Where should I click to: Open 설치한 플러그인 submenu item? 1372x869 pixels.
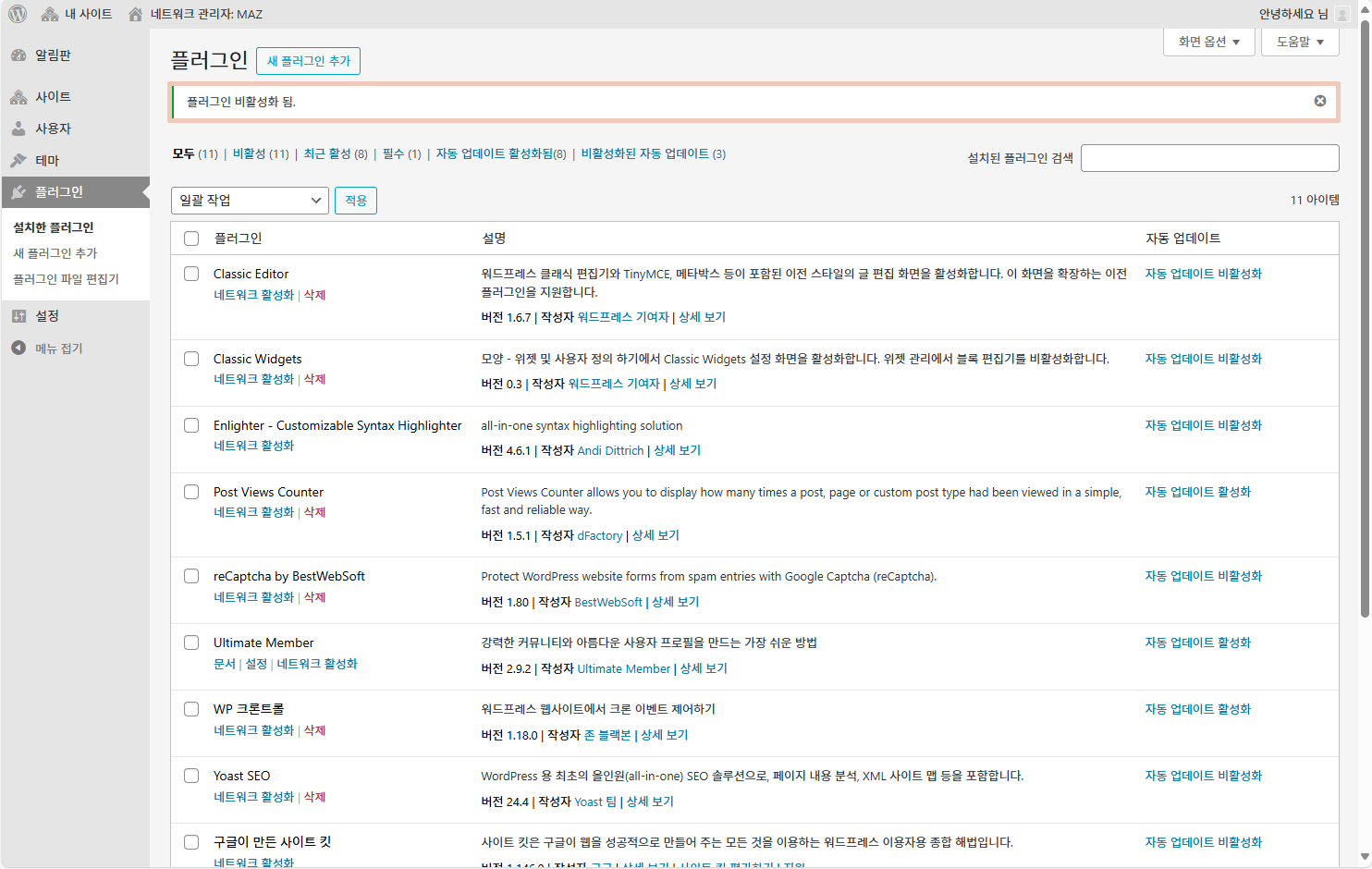(54, 227)
